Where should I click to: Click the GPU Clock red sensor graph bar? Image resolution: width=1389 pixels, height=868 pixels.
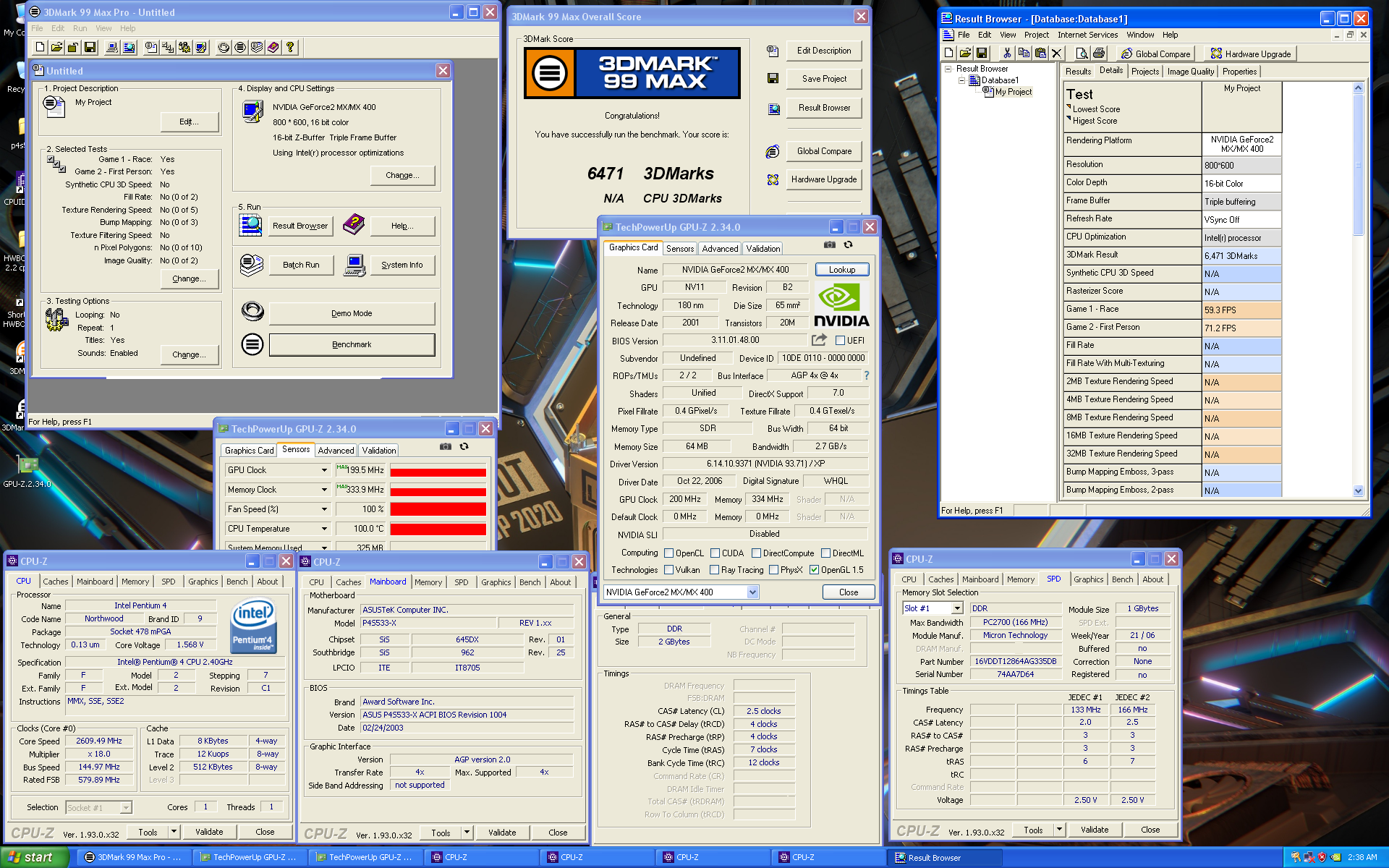[x=438, y=471]
